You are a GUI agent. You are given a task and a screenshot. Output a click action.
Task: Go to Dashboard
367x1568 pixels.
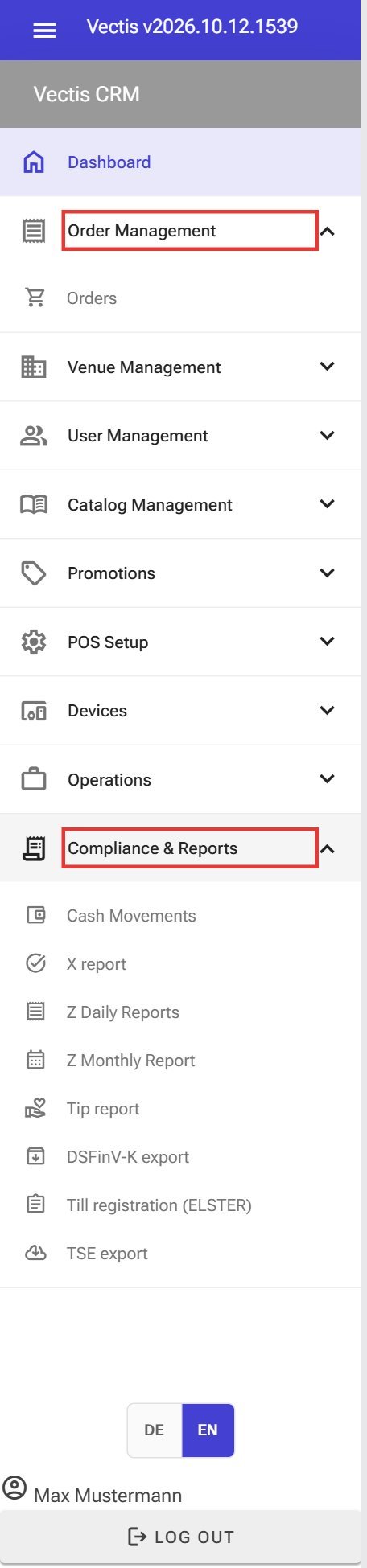click(180, 162)
